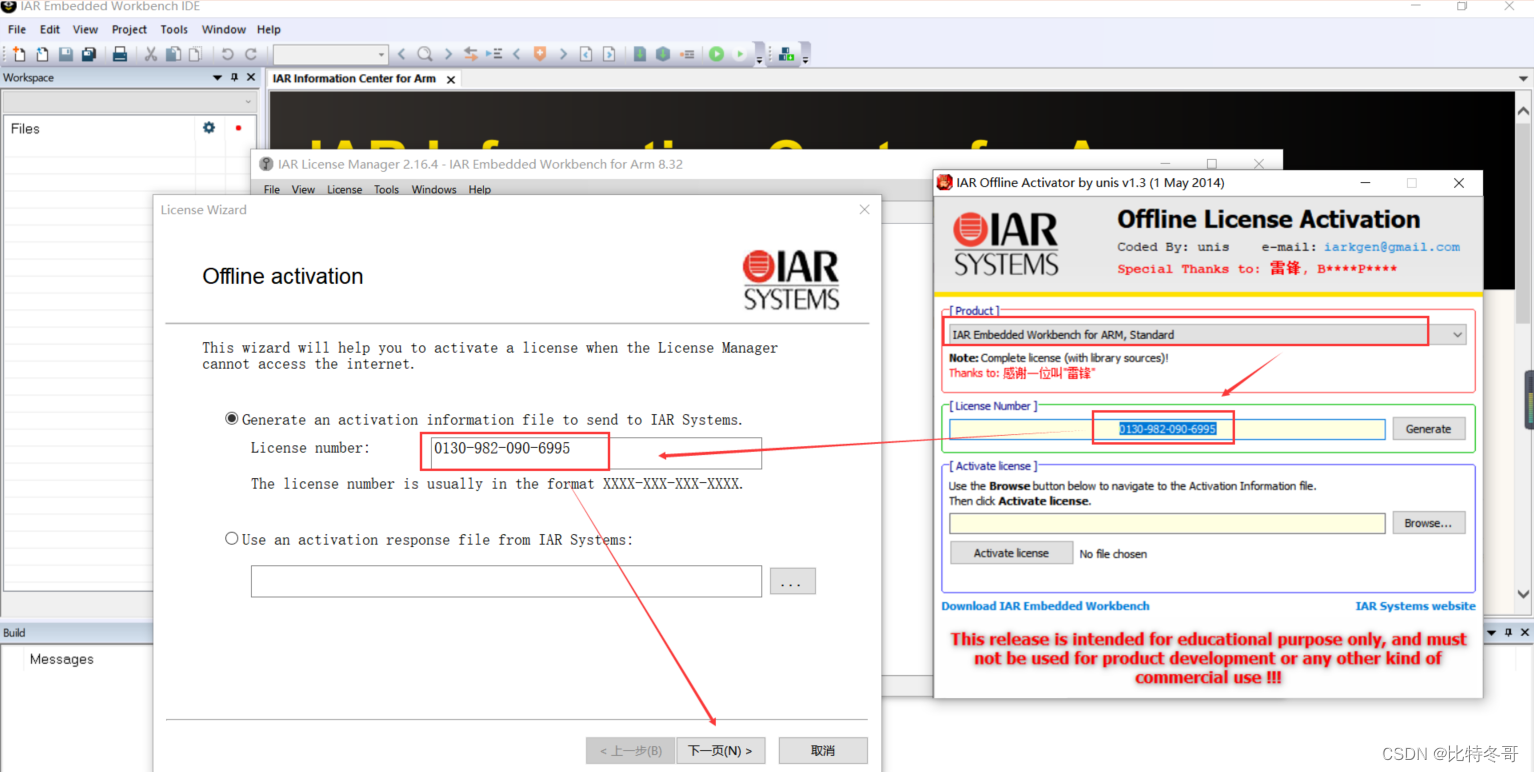
Task: Click the Toggle Breakpoint red dot icon
Action: coord(687,54)
